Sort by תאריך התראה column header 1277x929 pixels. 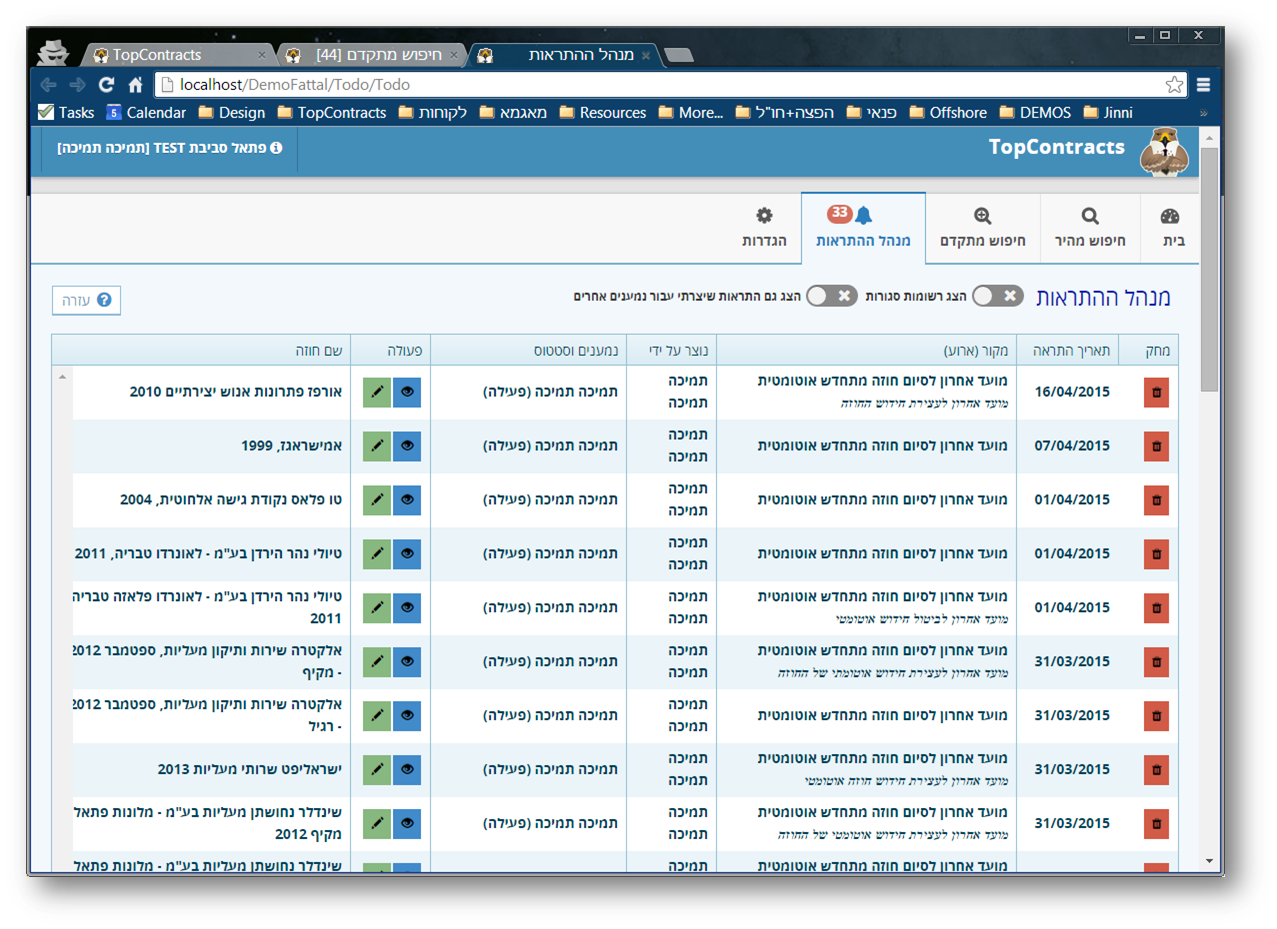point(1066,351)
